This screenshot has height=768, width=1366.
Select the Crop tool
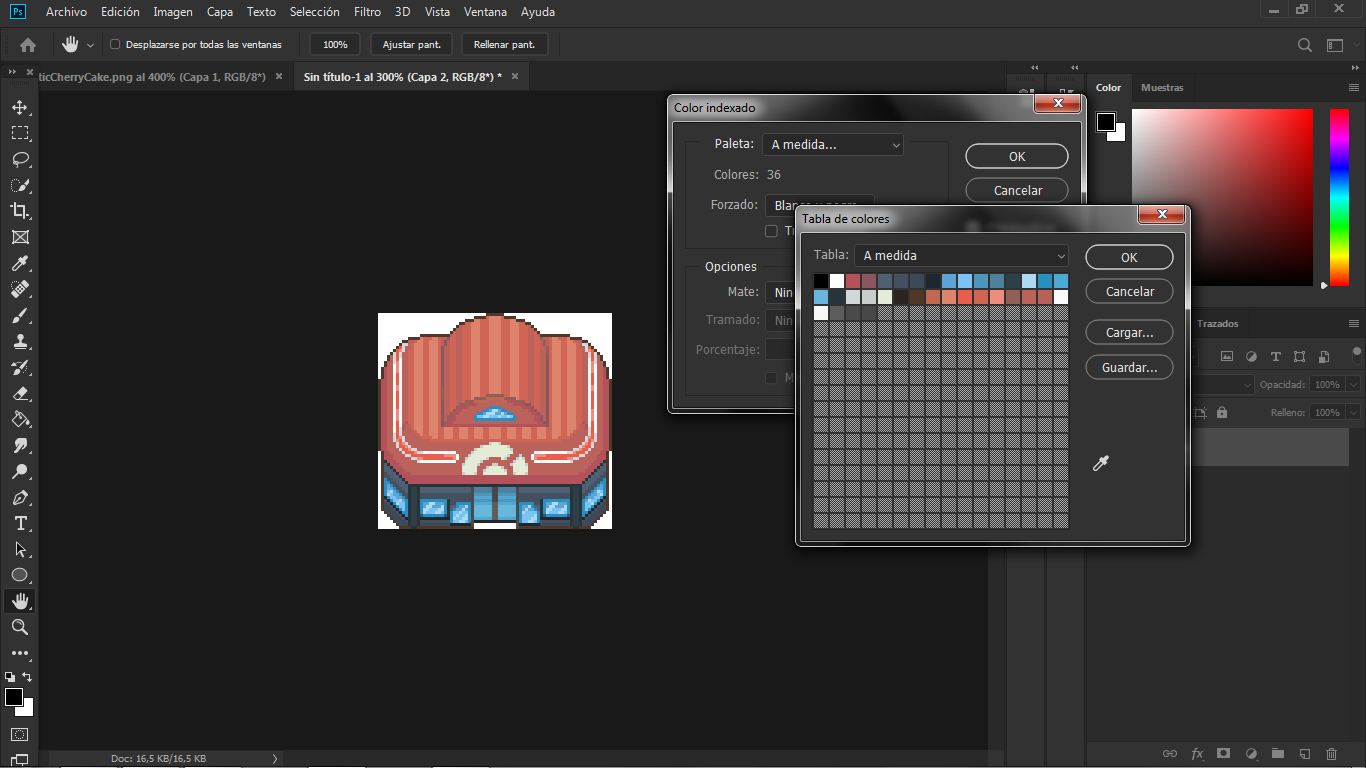pyautogui.click(x=19, y=211)
